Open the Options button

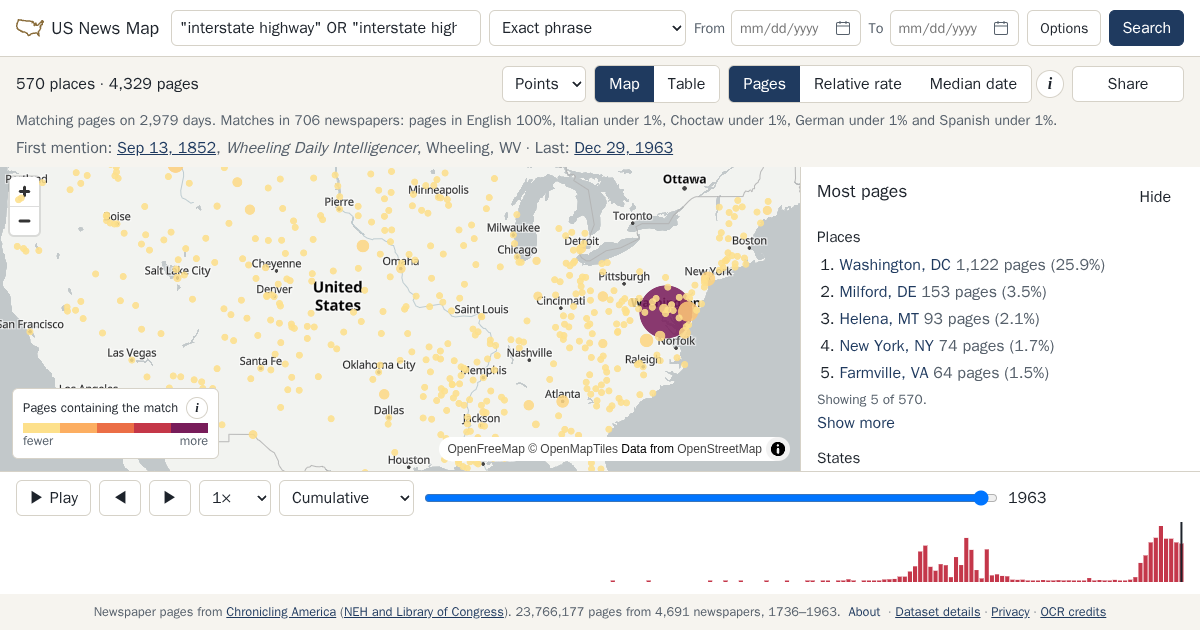1064,28
